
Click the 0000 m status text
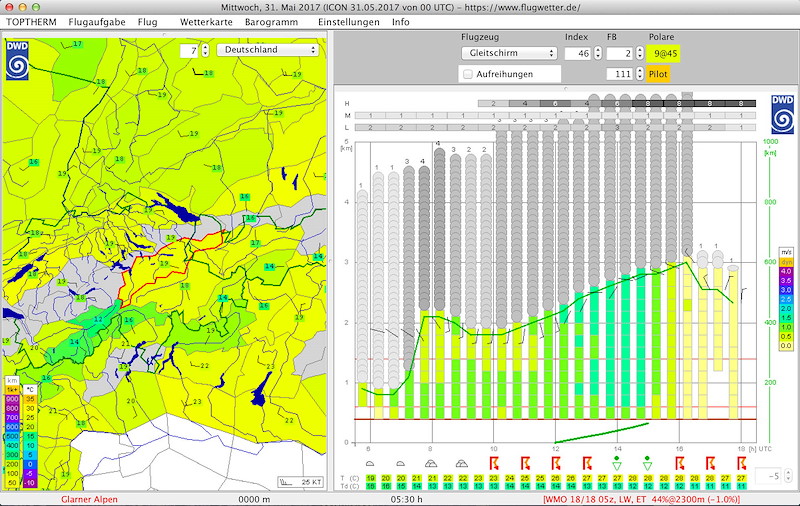(x=254, y=499)
